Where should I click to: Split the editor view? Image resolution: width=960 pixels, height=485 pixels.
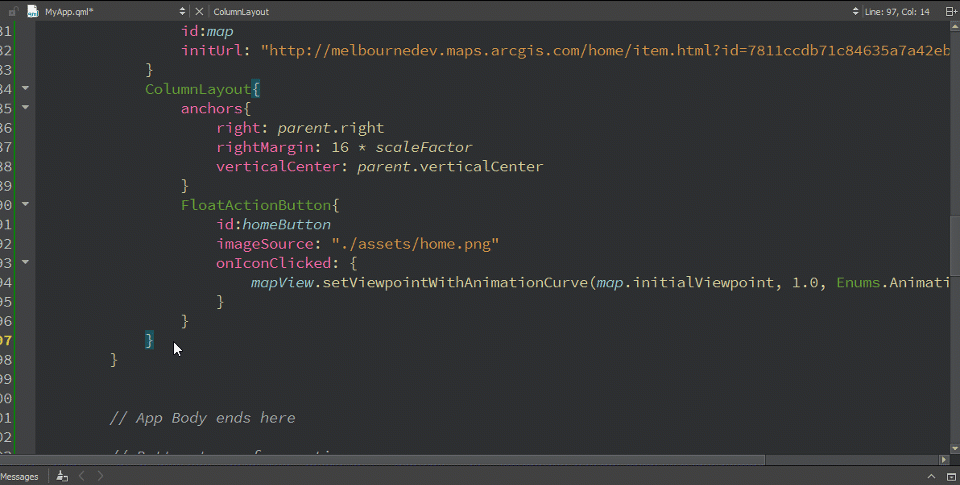click(x=951, y=11)
